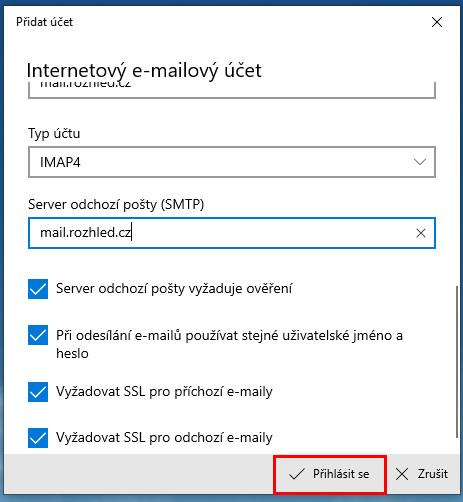Click the 'heslo' second line of checkbox label

coord(72,353)
